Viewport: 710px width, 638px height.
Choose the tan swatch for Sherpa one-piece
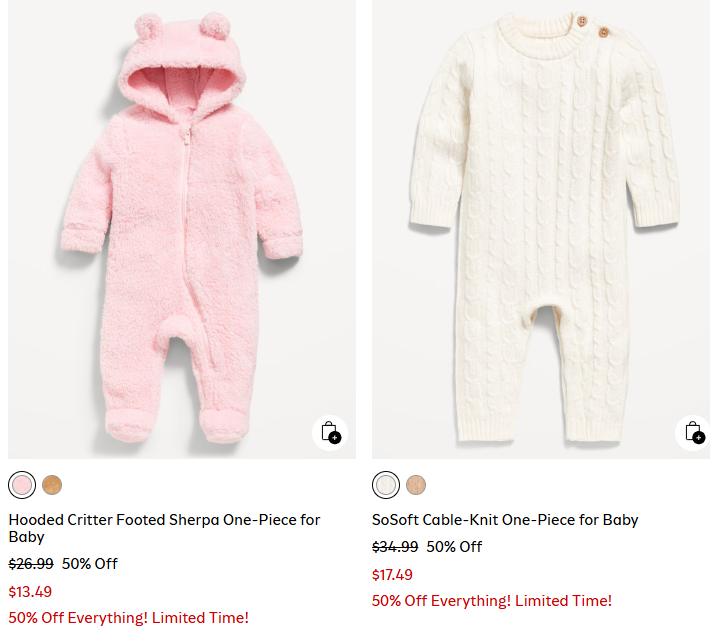52,485
